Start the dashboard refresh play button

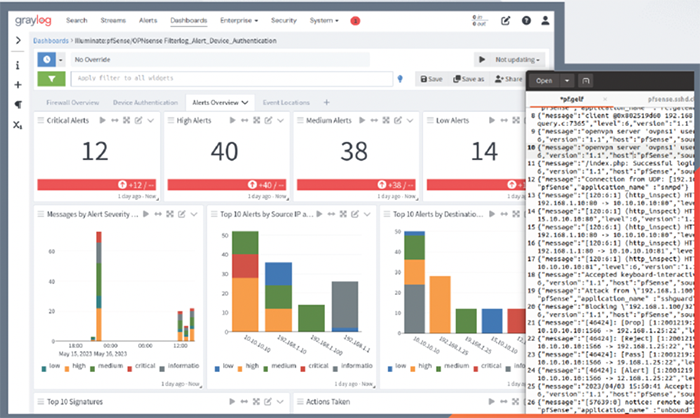pyautogui.click(x=480, y=60)
